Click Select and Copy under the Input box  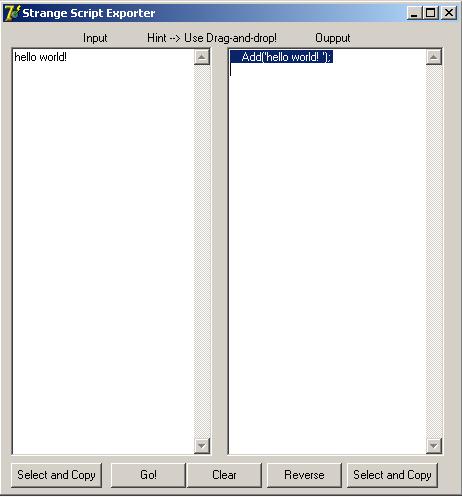point(56,475)
